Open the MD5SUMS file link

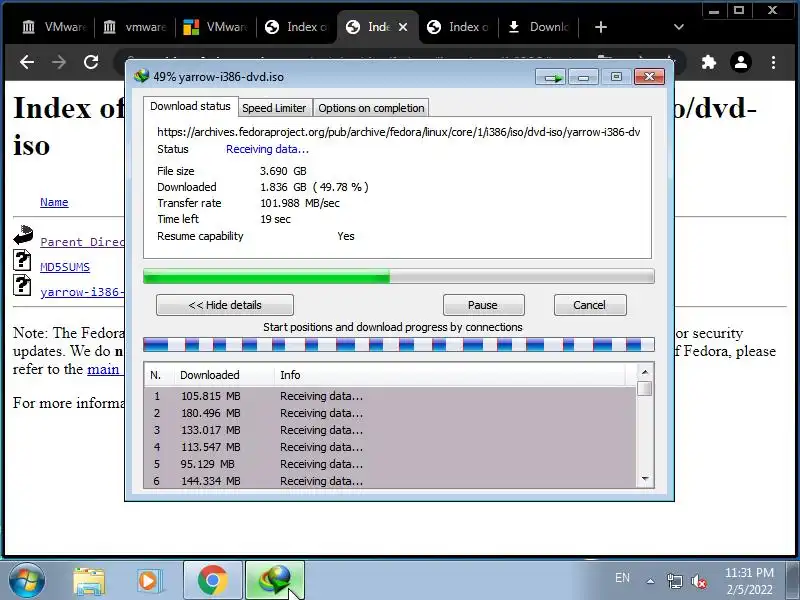[x=65, y=267]
